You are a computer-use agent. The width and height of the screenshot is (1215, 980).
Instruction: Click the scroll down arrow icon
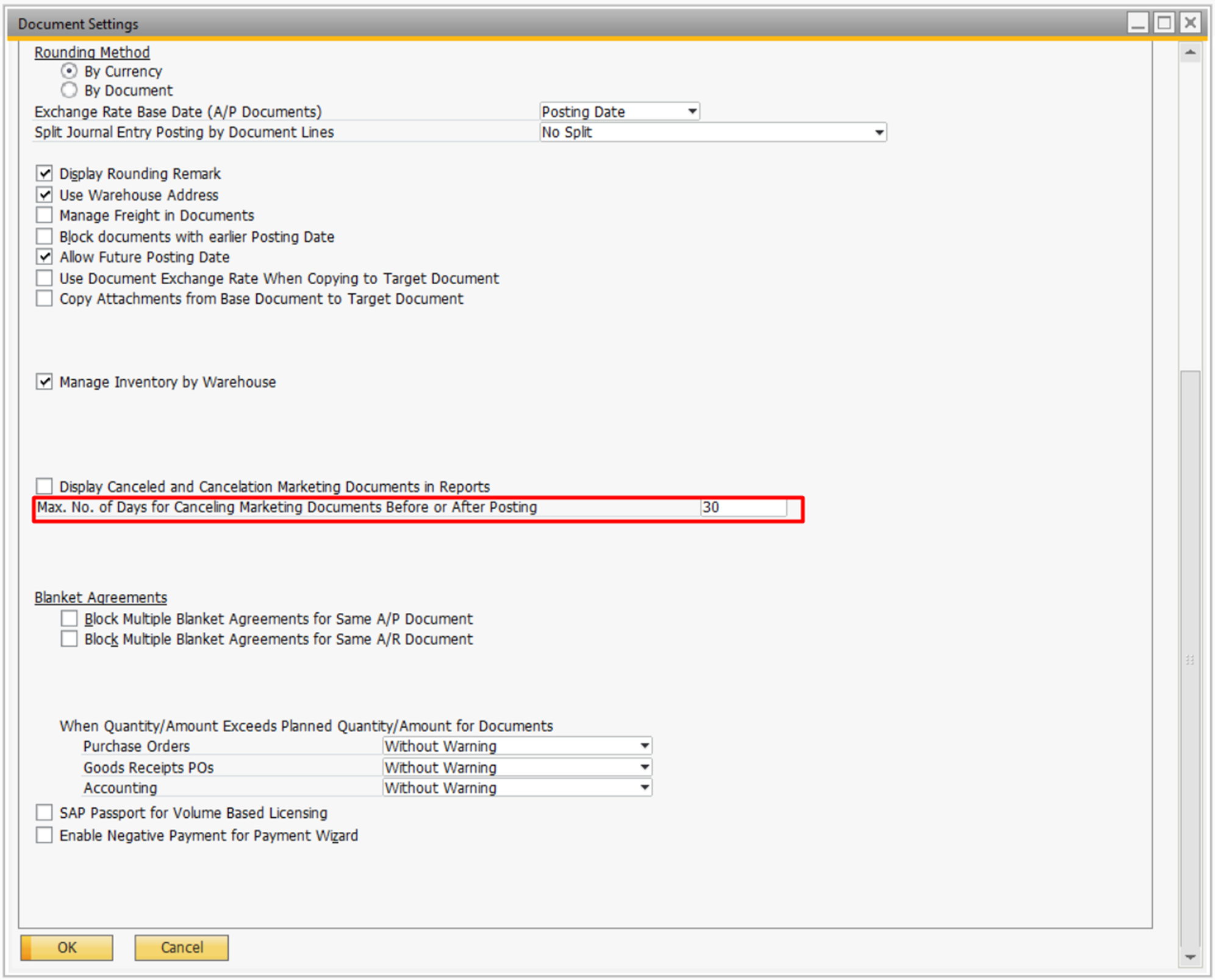[1189, 956]
